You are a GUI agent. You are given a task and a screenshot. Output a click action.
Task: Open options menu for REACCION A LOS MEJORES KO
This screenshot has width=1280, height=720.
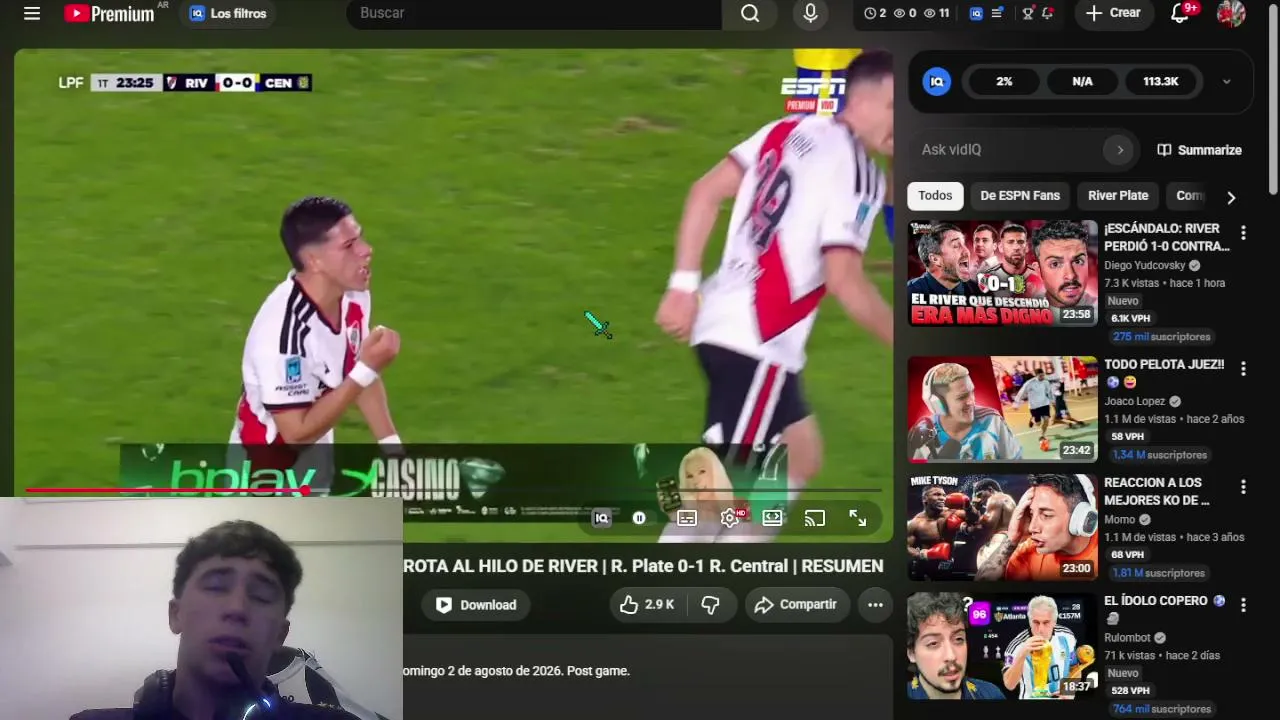pyautogui.click(x=1243, y=487)
